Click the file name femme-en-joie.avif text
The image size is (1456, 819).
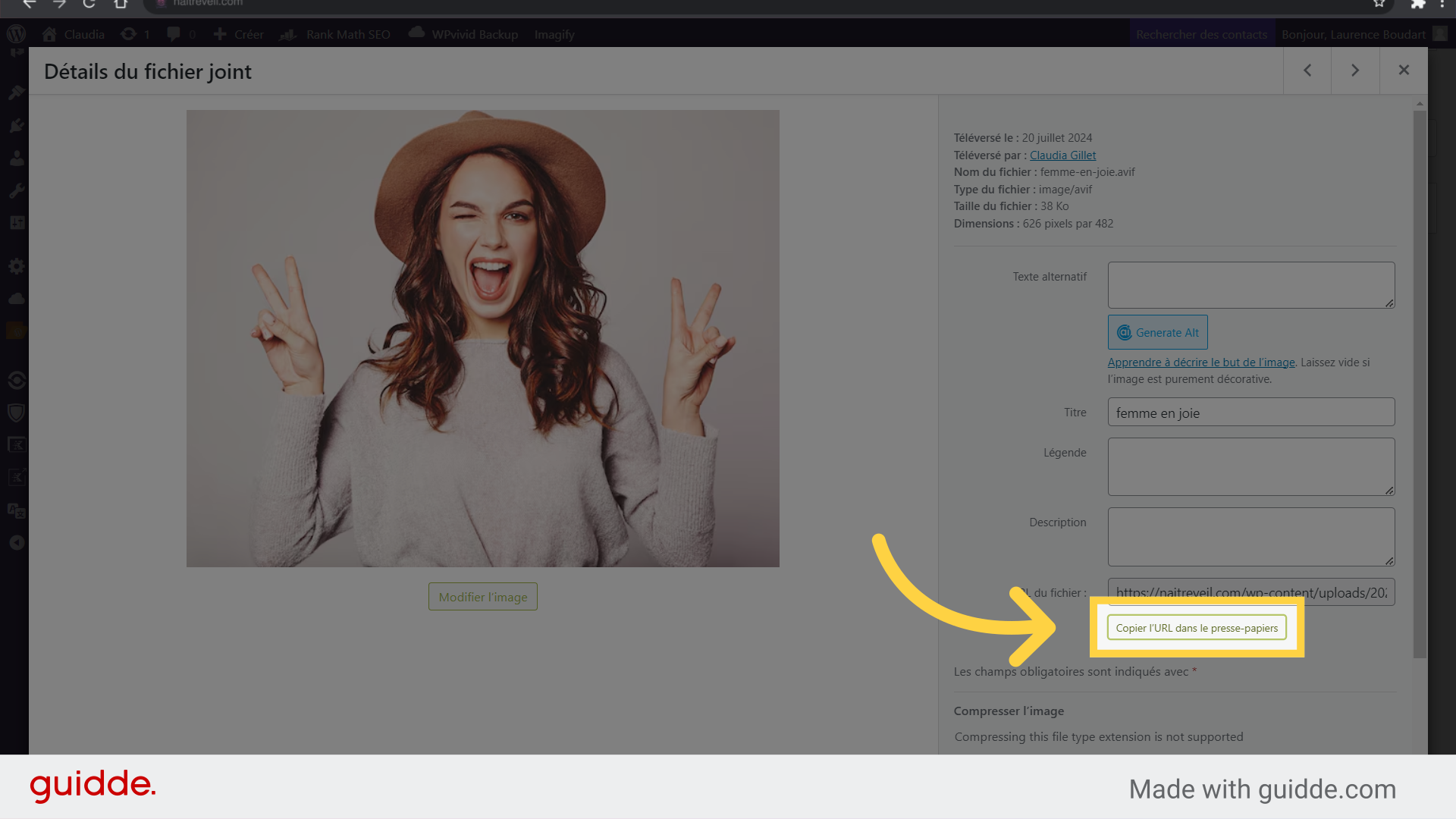click(x=1087, y=172)
